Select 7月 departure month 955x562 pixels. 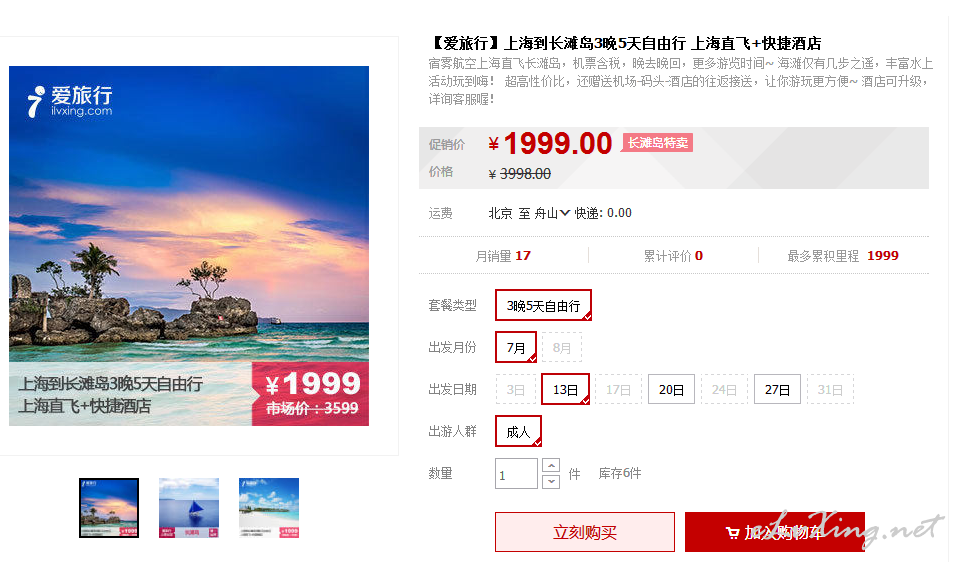coord(516,348)
